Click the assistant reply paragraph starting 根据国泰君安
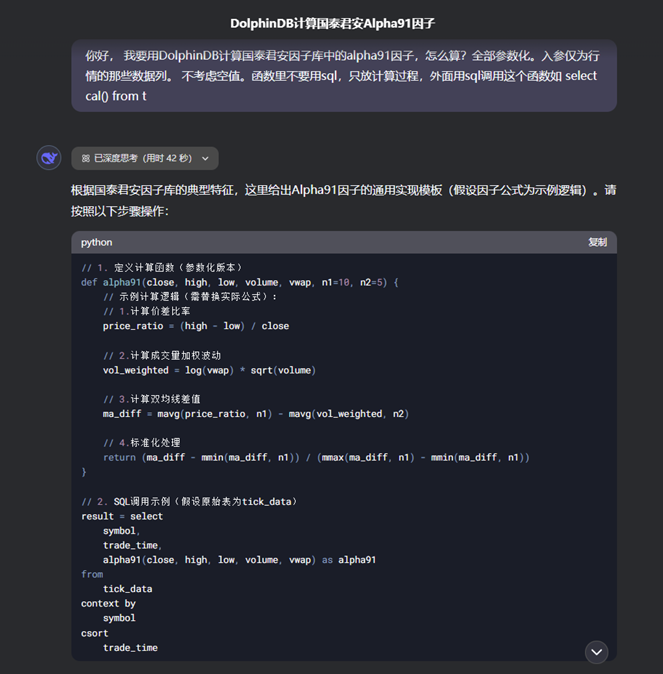 pos(344,200)
